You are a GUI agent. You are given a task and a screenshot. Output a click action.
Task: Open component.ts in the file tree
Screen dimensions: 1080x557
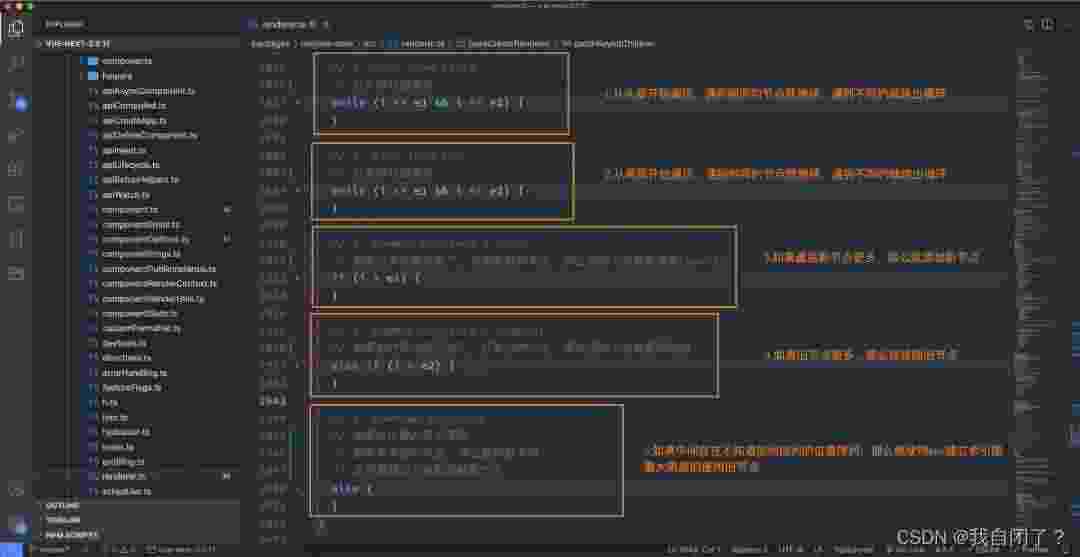[129, 209]
